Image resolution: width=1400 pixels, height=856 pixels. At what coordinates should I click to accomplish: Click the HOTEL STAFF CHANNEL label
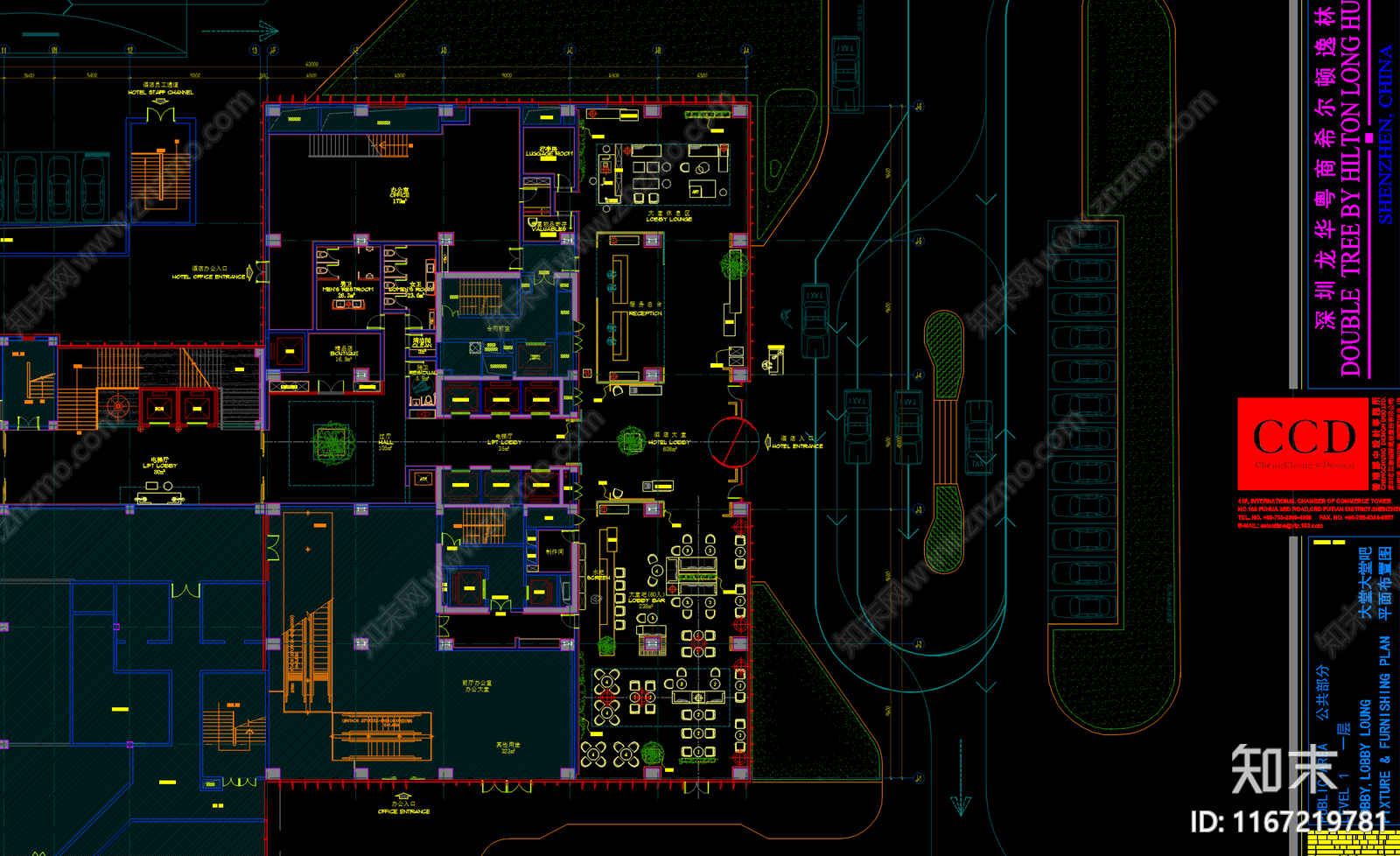pos(160,92)
